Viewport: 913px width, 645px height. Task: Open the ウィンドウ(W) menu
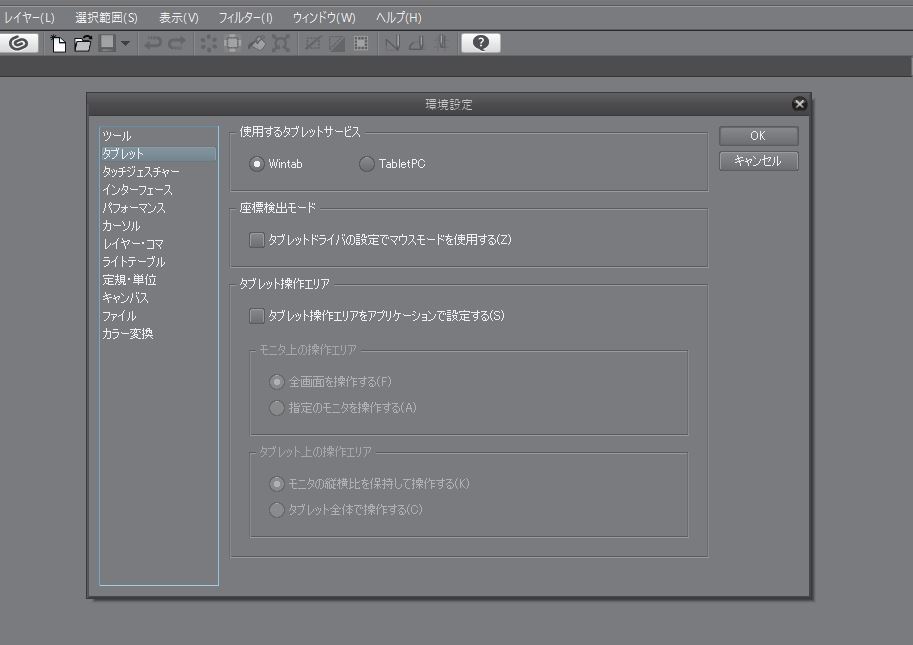(x=323, y=18)
